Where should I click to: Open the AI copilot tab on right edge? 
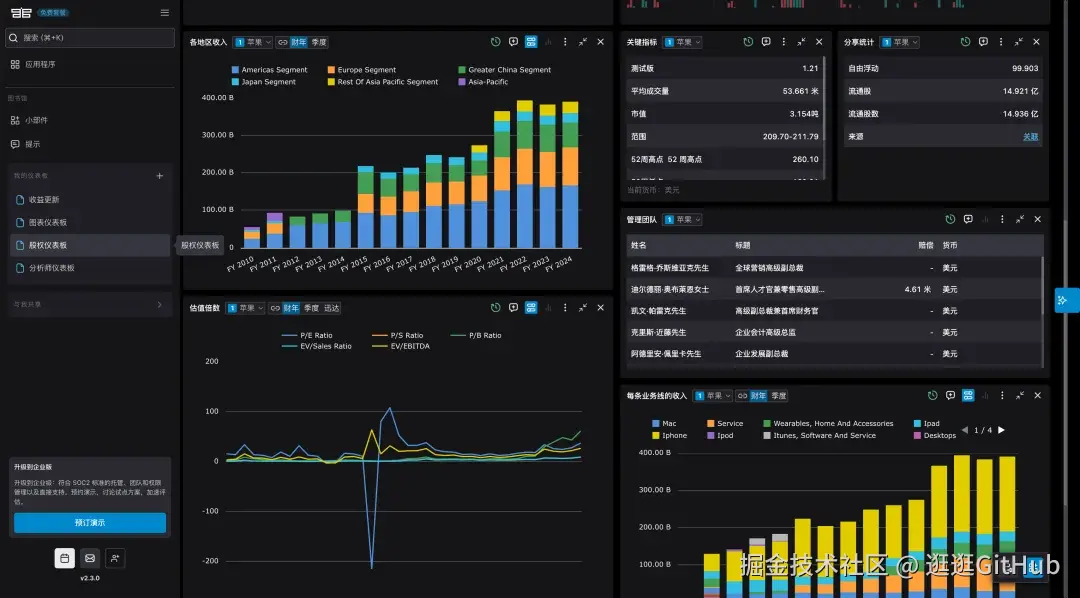[x=1067, y=300]
